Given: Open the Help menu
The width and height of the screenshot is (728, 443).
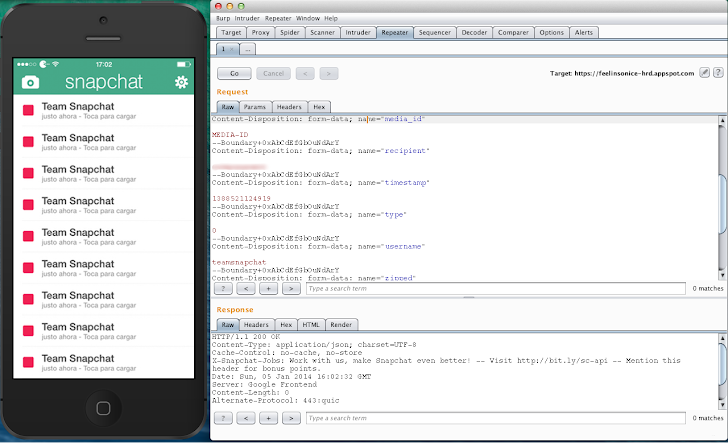Looking at the screenshot, I should (331, 18).
